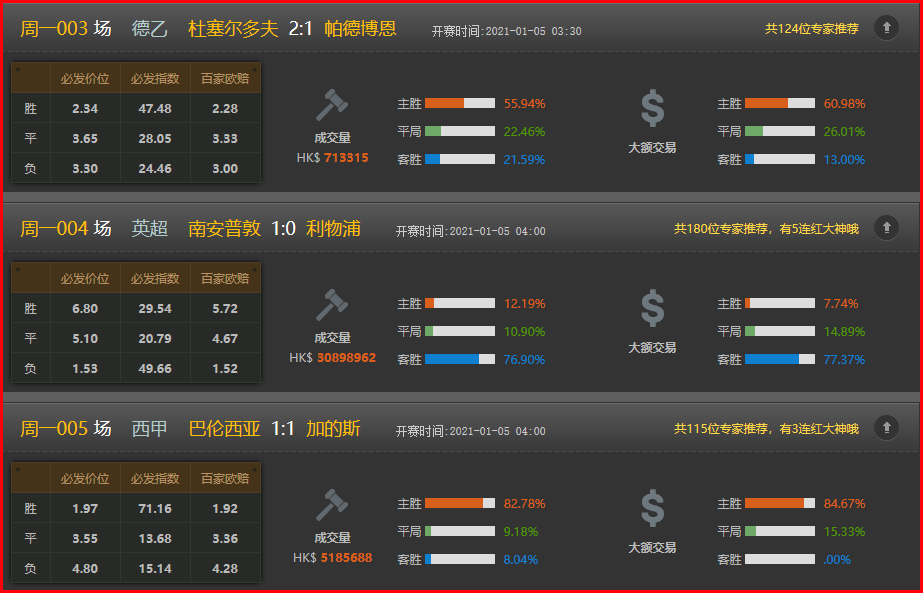Image resolution: width=923 pixels, height=593 pixels.
Task: Click team name 杜塞尔多夫
Action: coord(233,28)
